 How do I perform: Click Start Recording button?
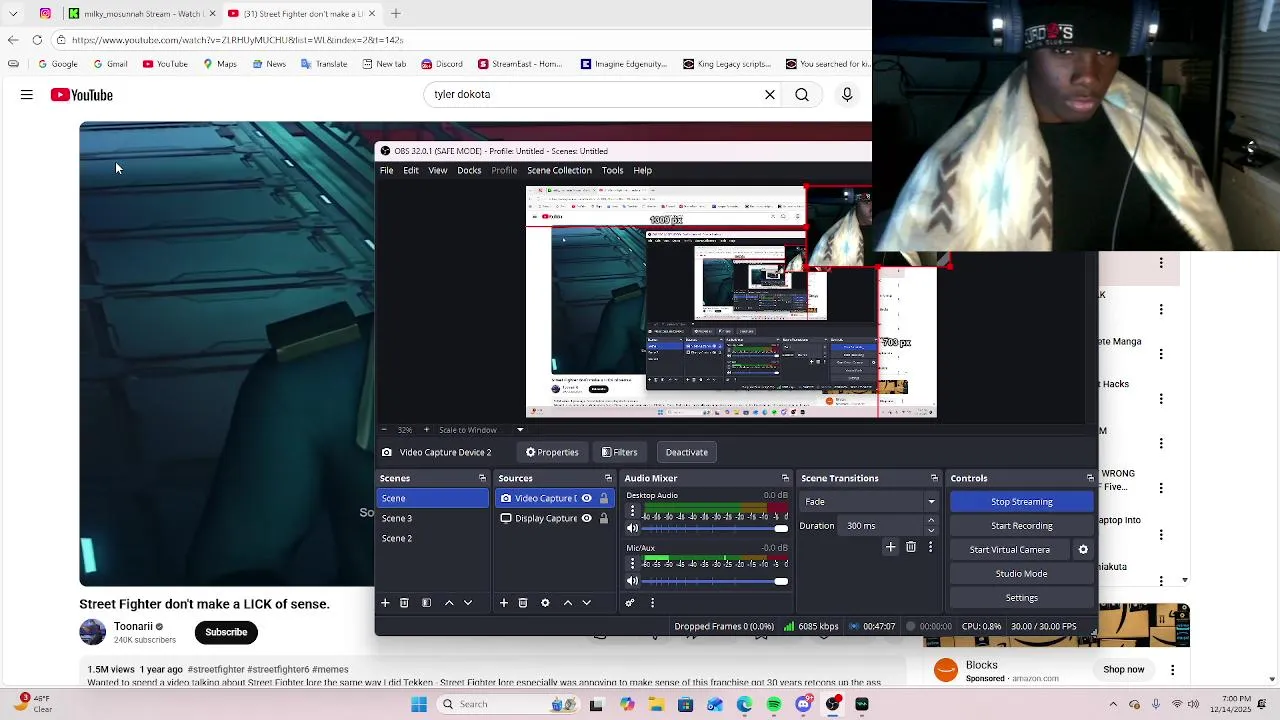tap(1021, 526)
